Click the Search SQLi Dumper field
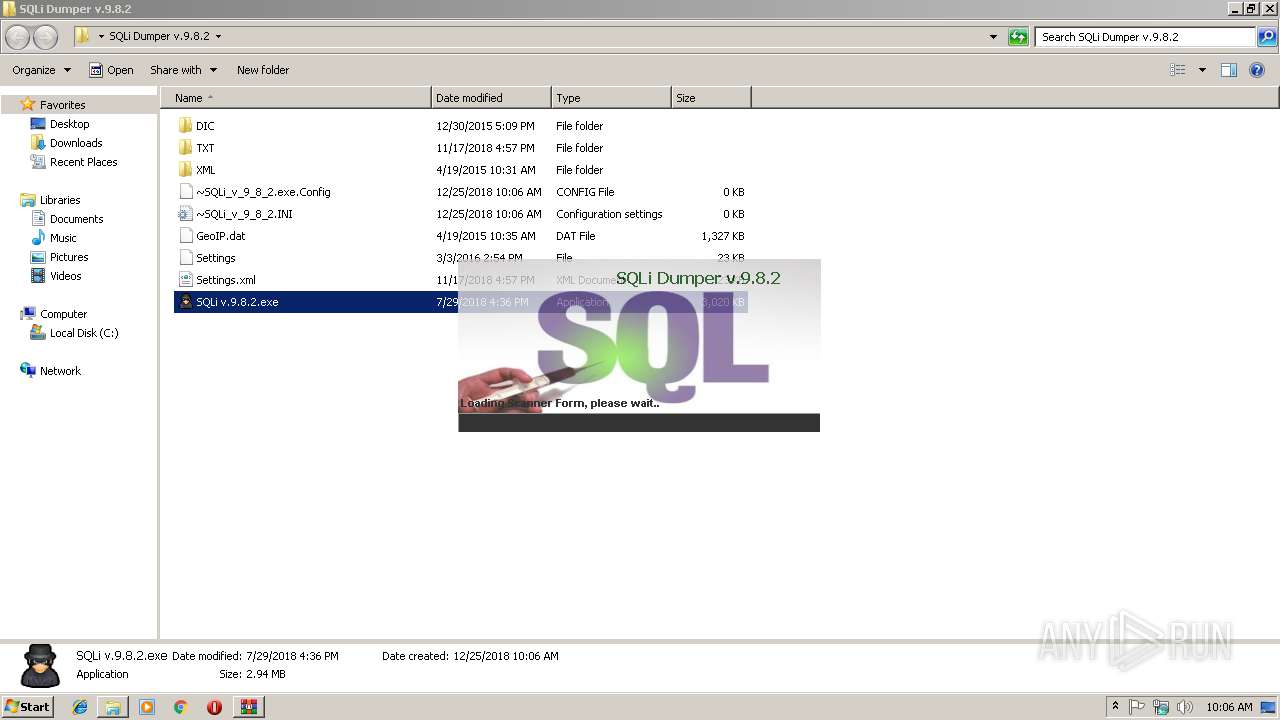 click(1146, 37)
